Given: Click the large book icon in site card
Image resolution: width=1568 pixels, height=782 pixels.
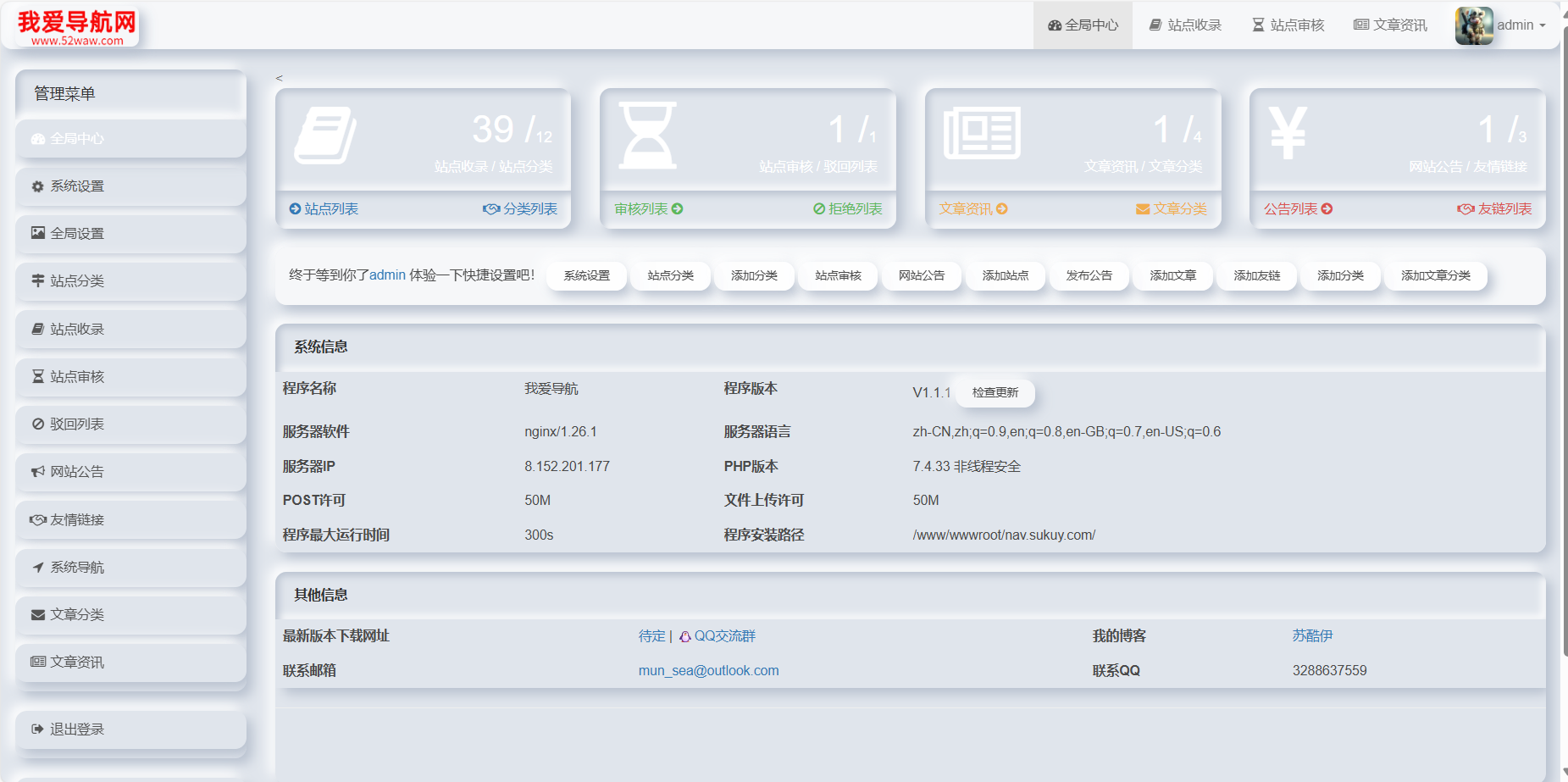Looking at the screenshot, I should point(324,135).
